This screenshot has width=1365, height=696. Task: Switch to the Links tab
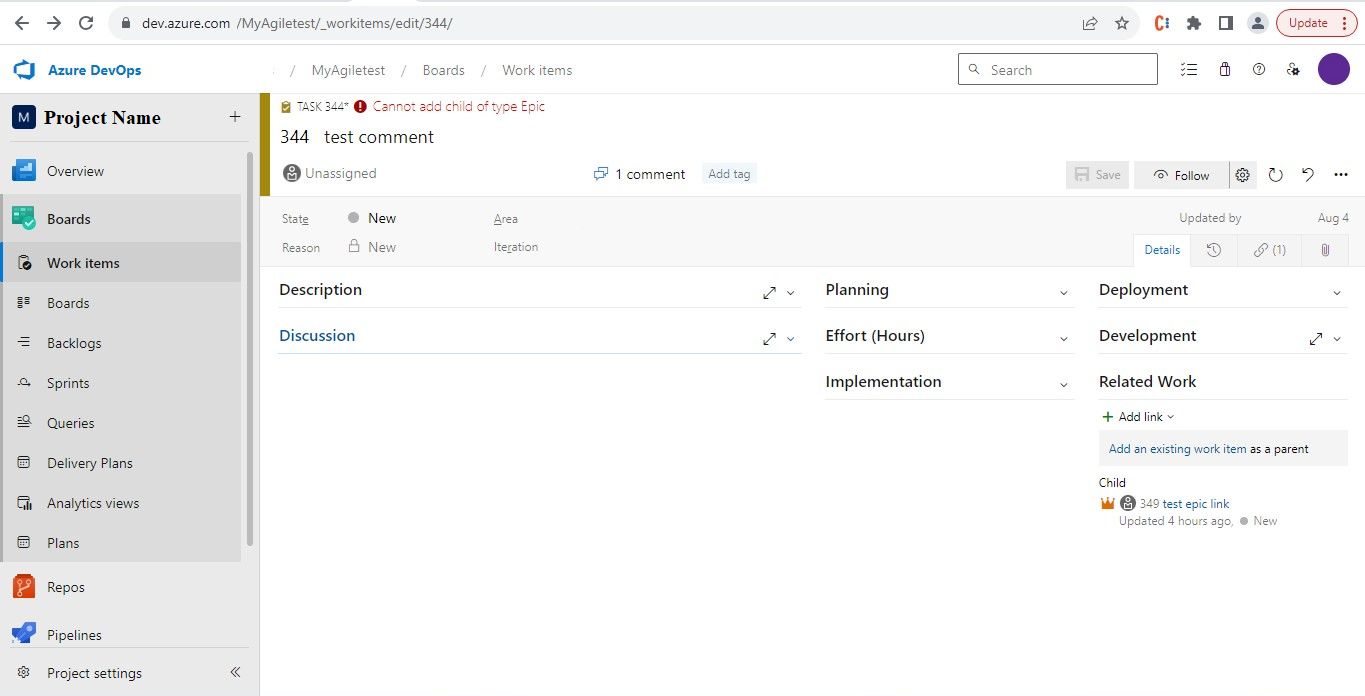pyautogui.click(x=1269, y=250)
